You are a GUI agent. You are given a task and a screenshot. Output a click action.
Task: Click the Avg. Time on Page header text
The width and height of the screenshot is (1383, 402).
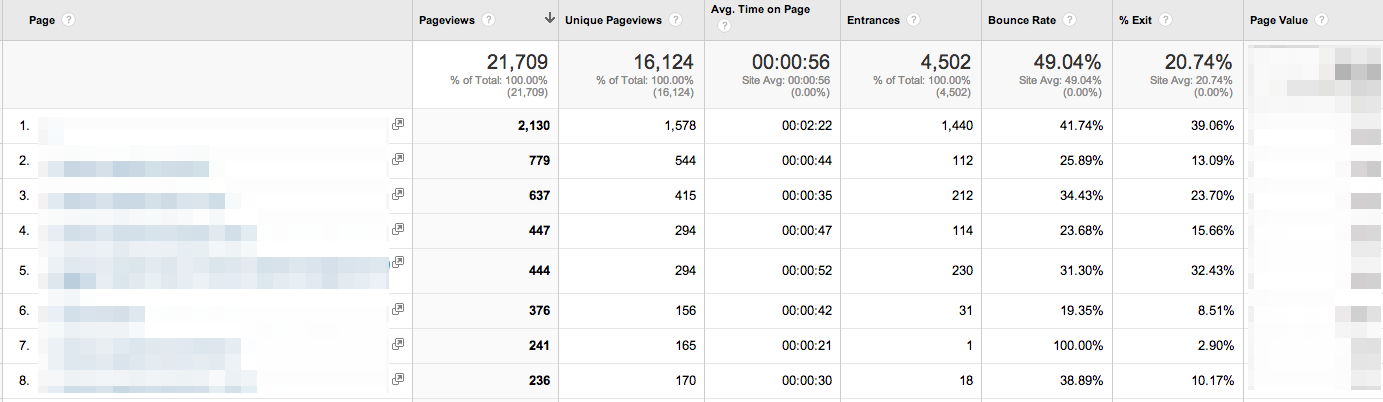(x=760, y=10)
